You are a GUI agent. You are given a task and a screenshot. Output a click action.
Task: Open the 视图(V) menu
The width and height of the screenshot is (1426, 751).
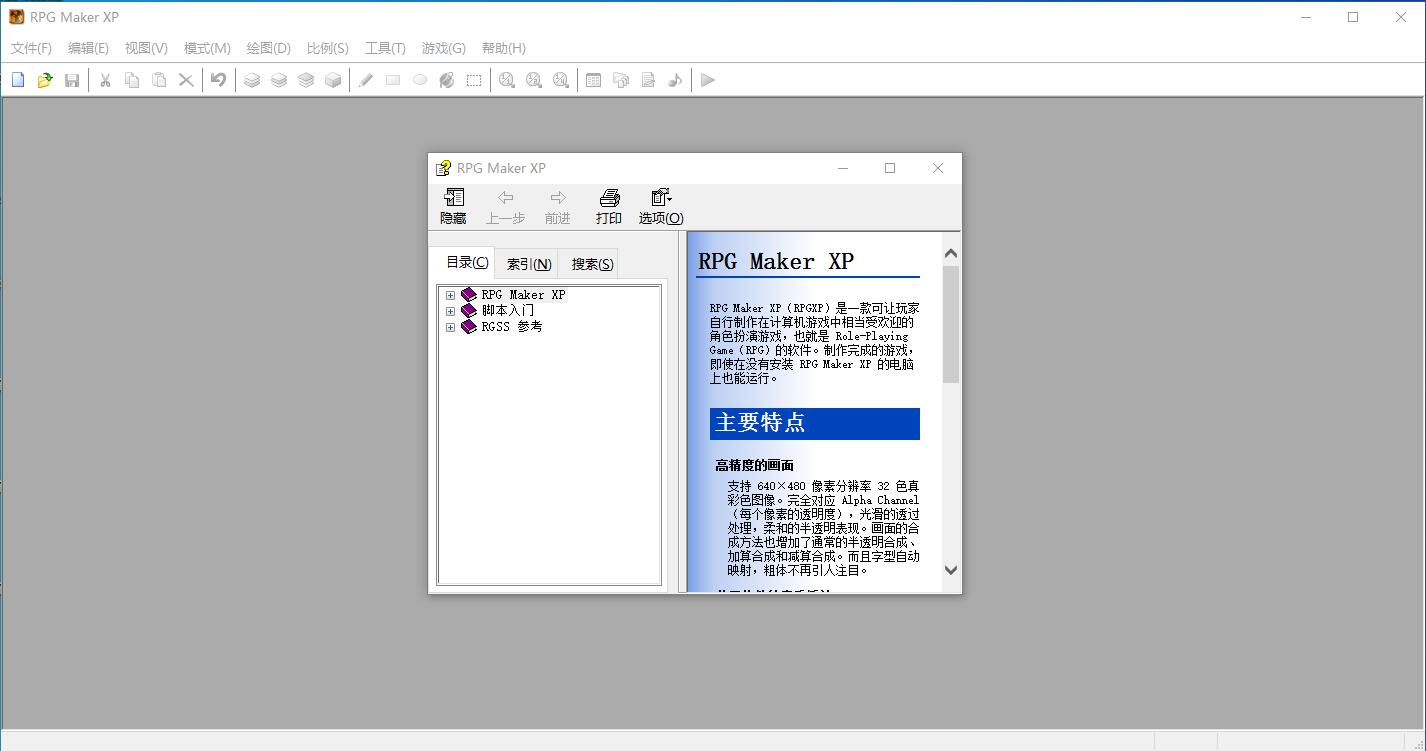click(146, 48)
